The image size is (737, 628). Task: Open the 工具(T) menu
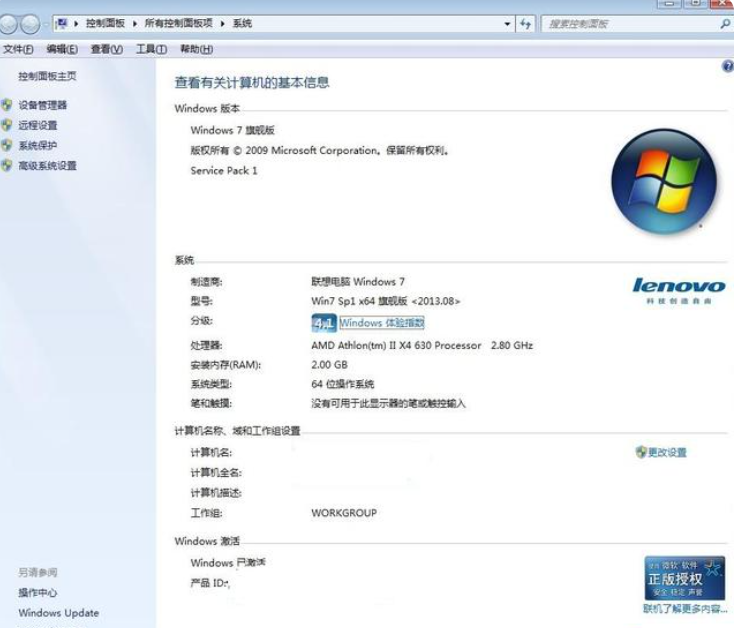tap(151, 49)
